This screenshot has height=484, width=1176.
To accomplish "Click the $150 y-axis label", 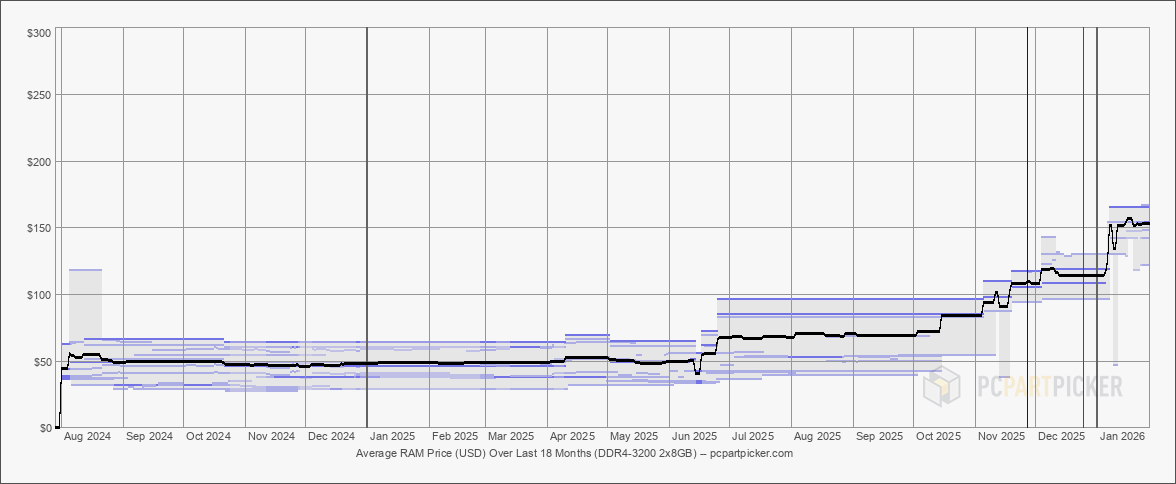I will coord(40,228).
